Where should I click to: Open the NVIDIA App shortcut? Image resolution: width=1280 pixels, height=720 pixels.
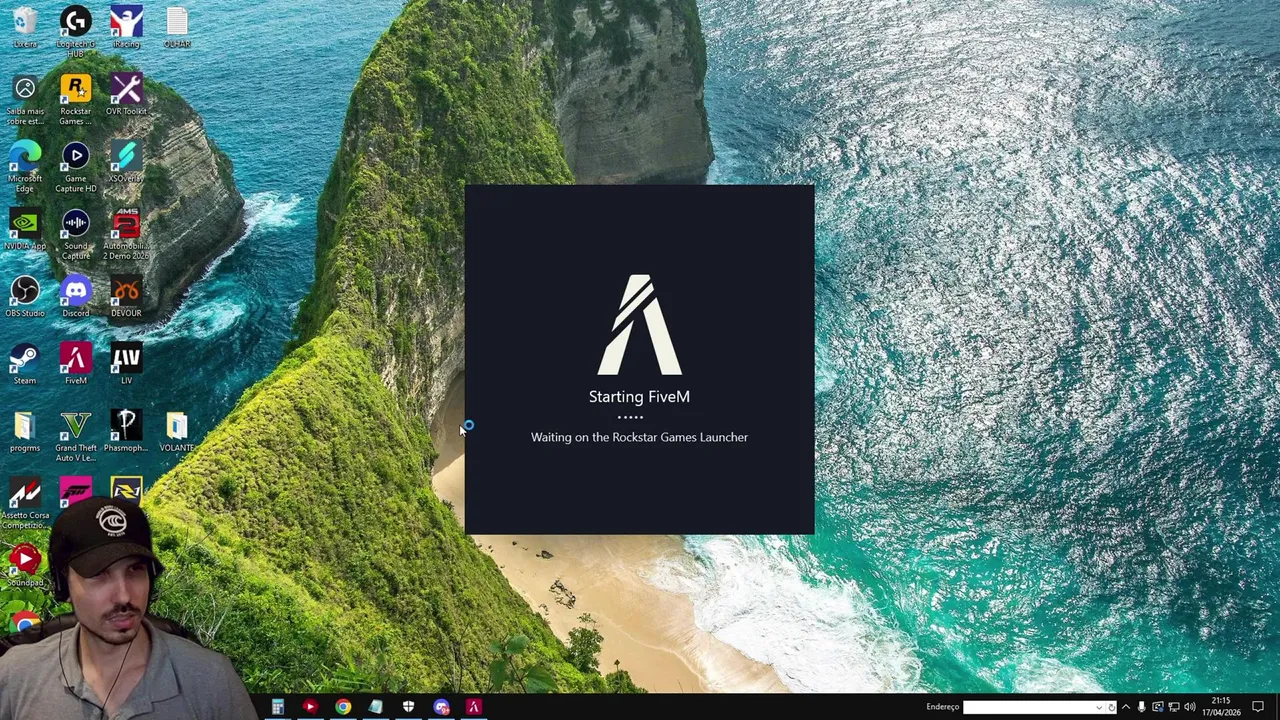point(25,229)
